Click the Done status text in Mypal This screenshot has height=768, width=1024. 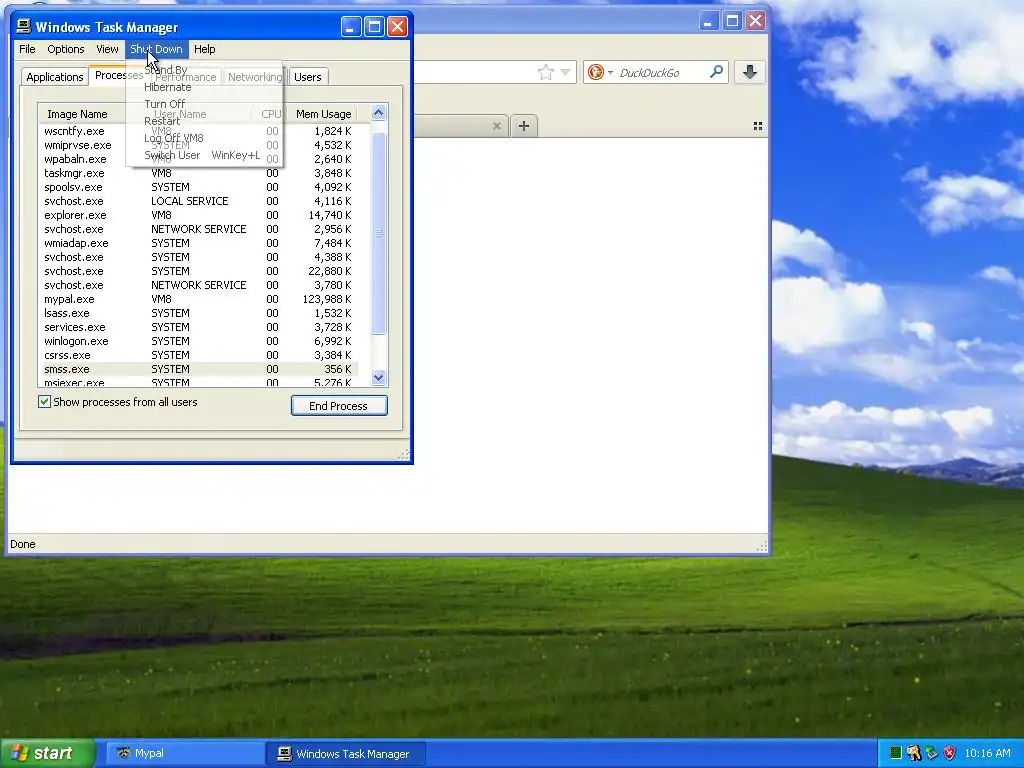(23, 544)
